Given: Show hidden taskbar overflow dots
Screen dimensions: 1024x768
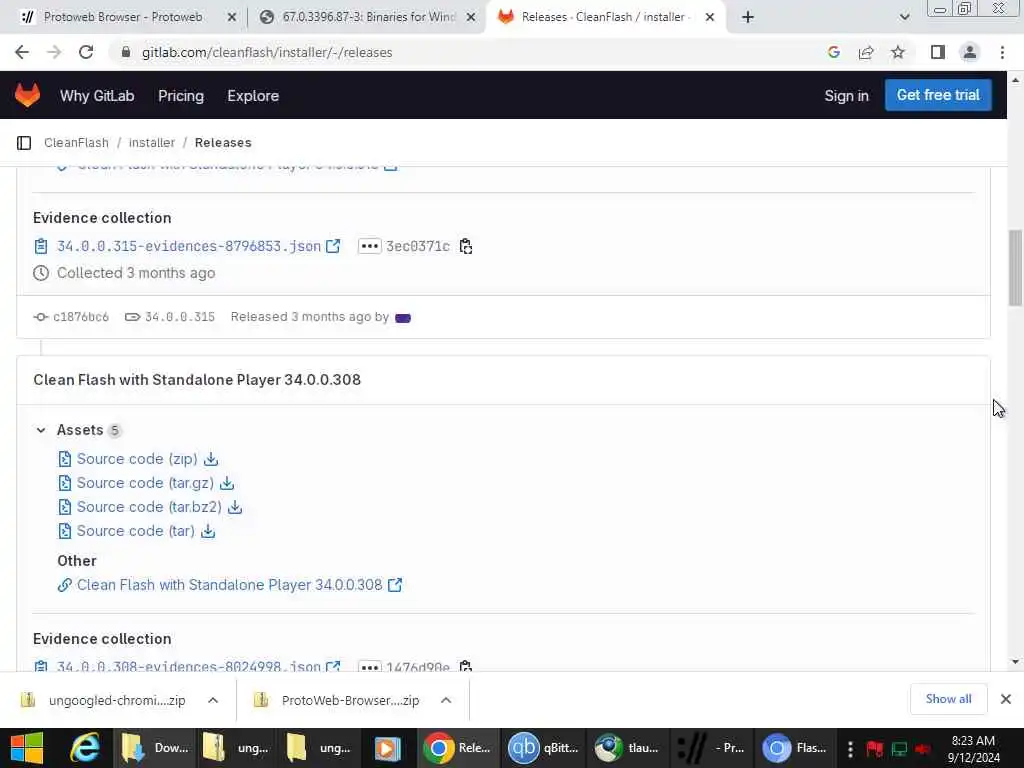Looking at the screenshot, I should 850,748.
